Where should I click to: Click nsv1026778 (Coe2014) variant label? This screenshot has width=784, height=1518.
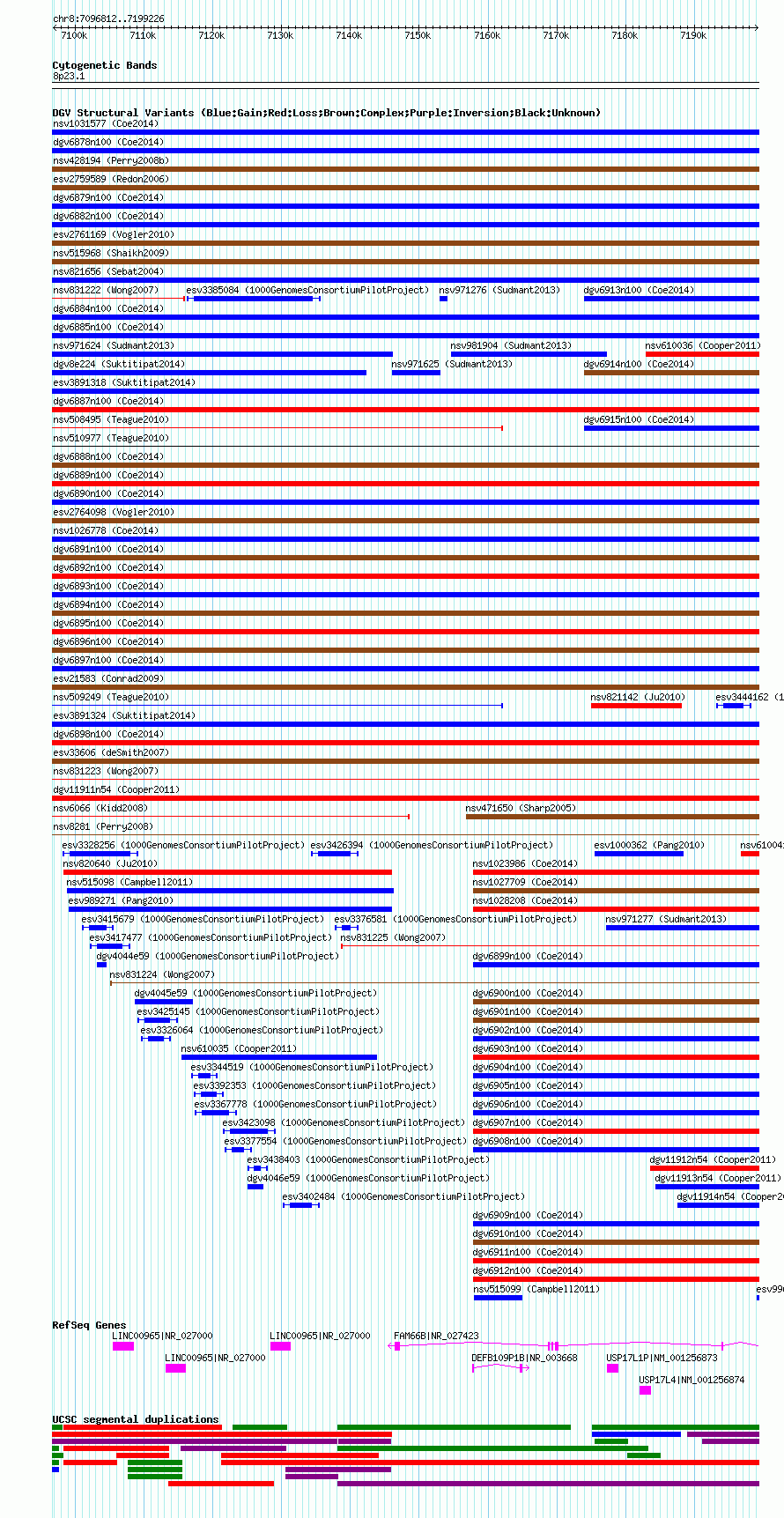click(106, 530)
